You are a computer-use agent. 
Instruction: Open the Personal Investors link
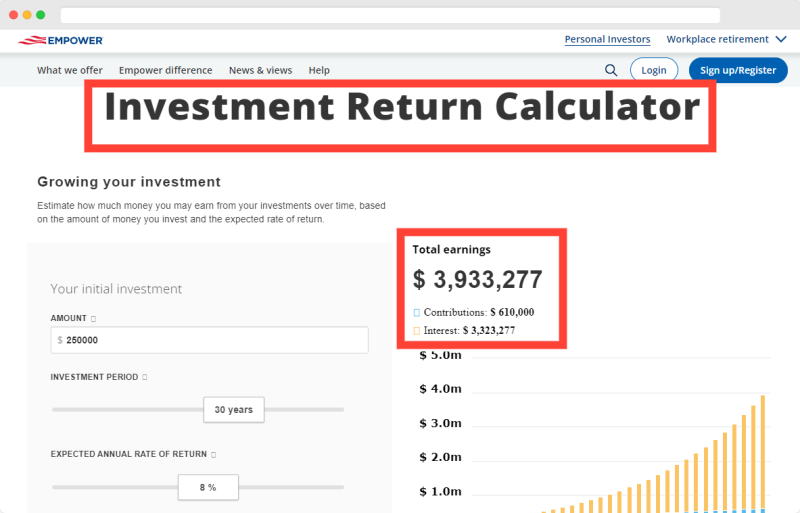click(607, 39)
